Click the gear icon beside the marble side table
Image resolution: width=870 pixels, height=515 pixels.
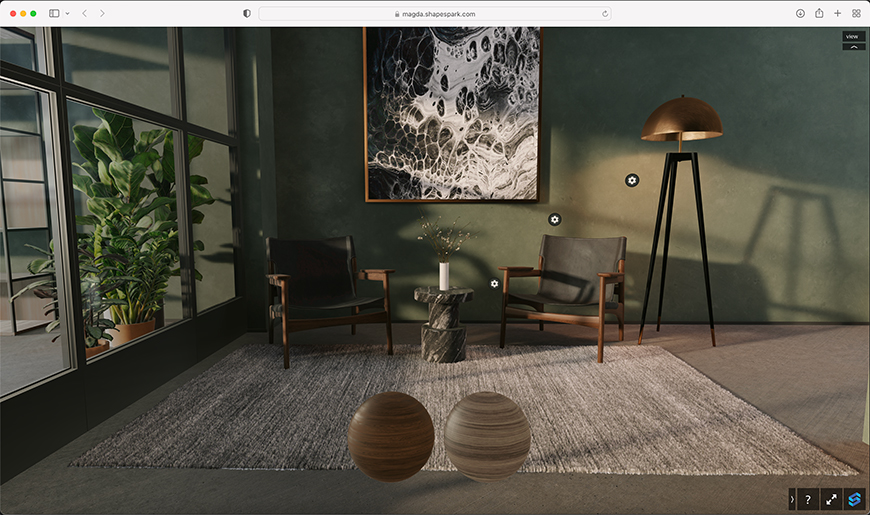[494, 284]
